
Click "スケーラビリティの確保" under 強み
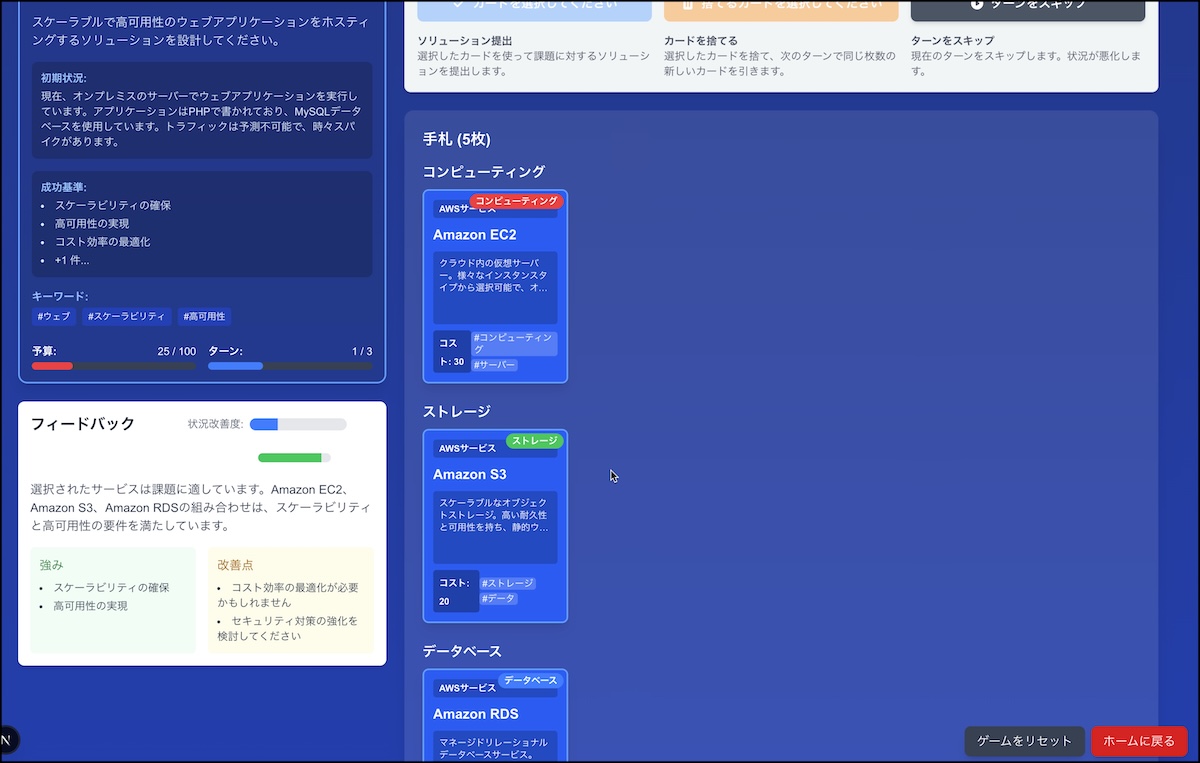(111, 587)
